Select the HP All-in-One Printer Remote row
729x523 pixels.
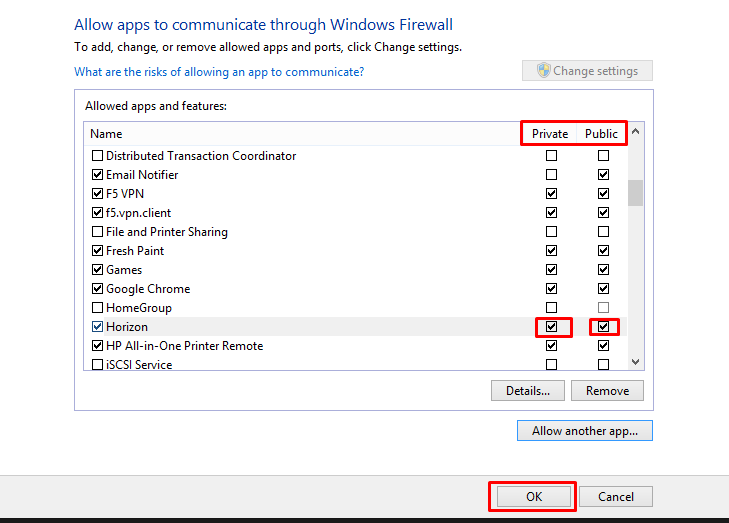(x=185, y=346)
